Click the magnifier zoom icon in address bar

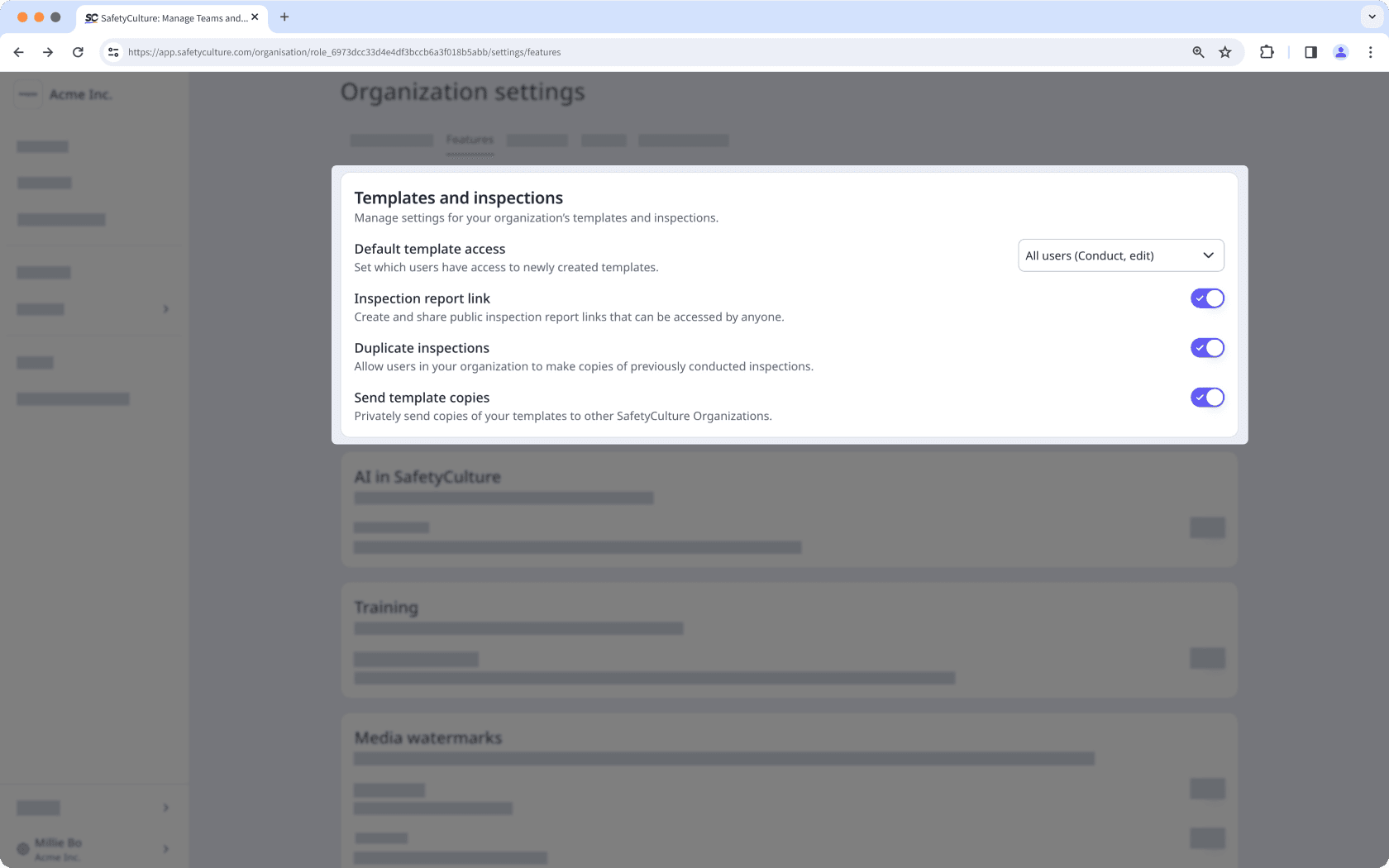click(x=1197, y=51)
